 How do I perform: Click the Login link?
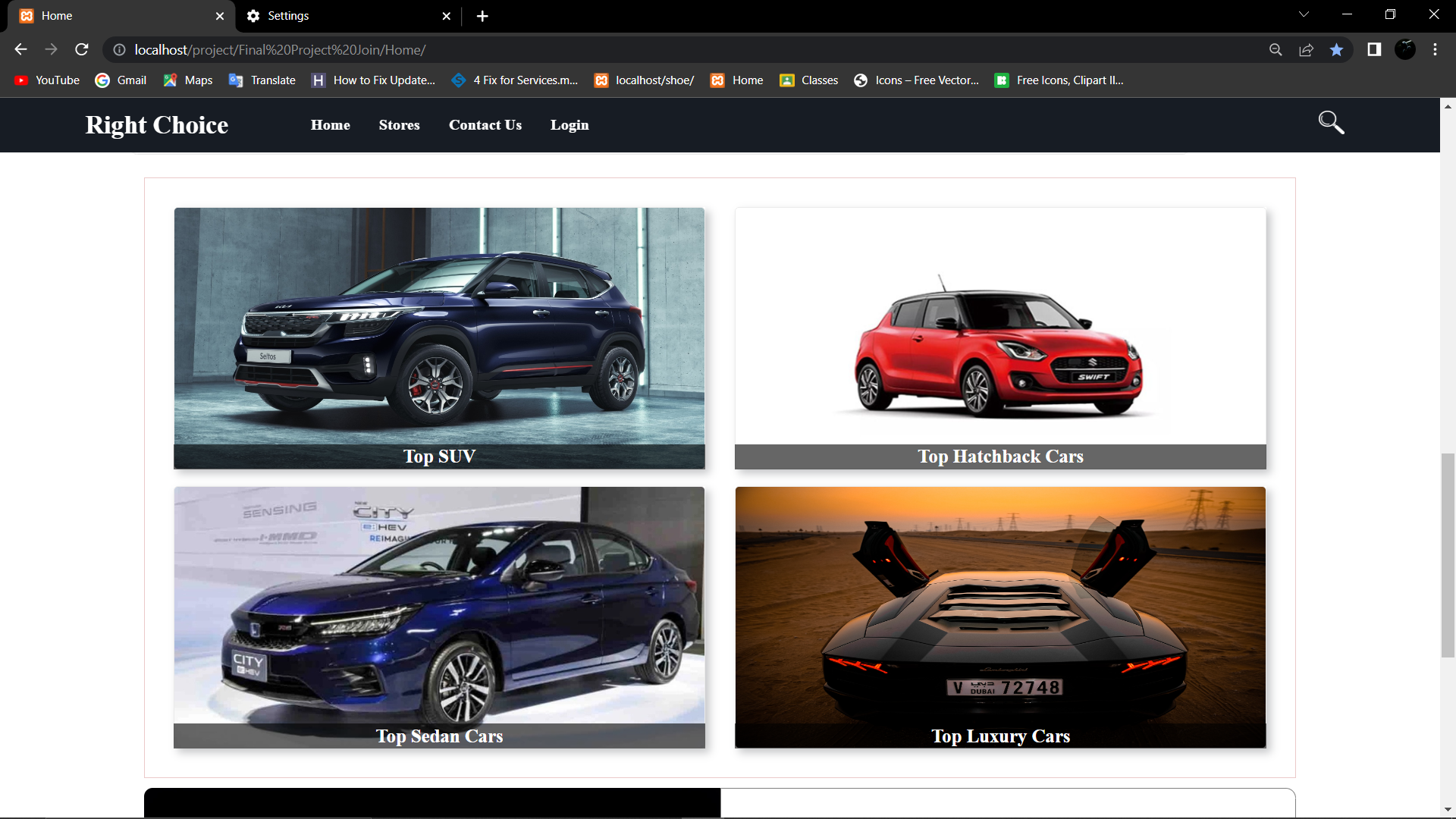[570, 124]
